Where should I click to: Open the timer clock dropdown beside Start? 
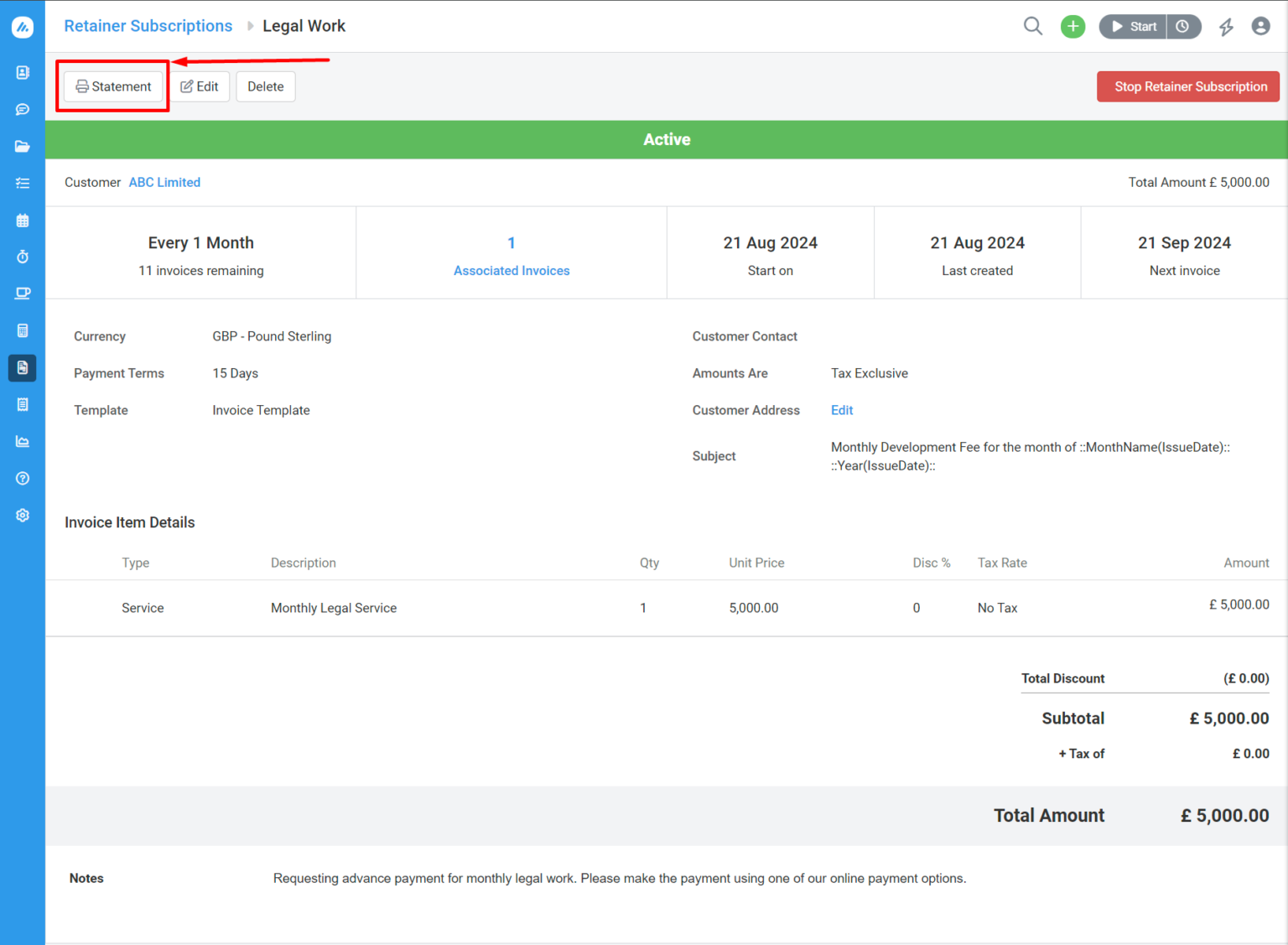(x=1183, y=26)
